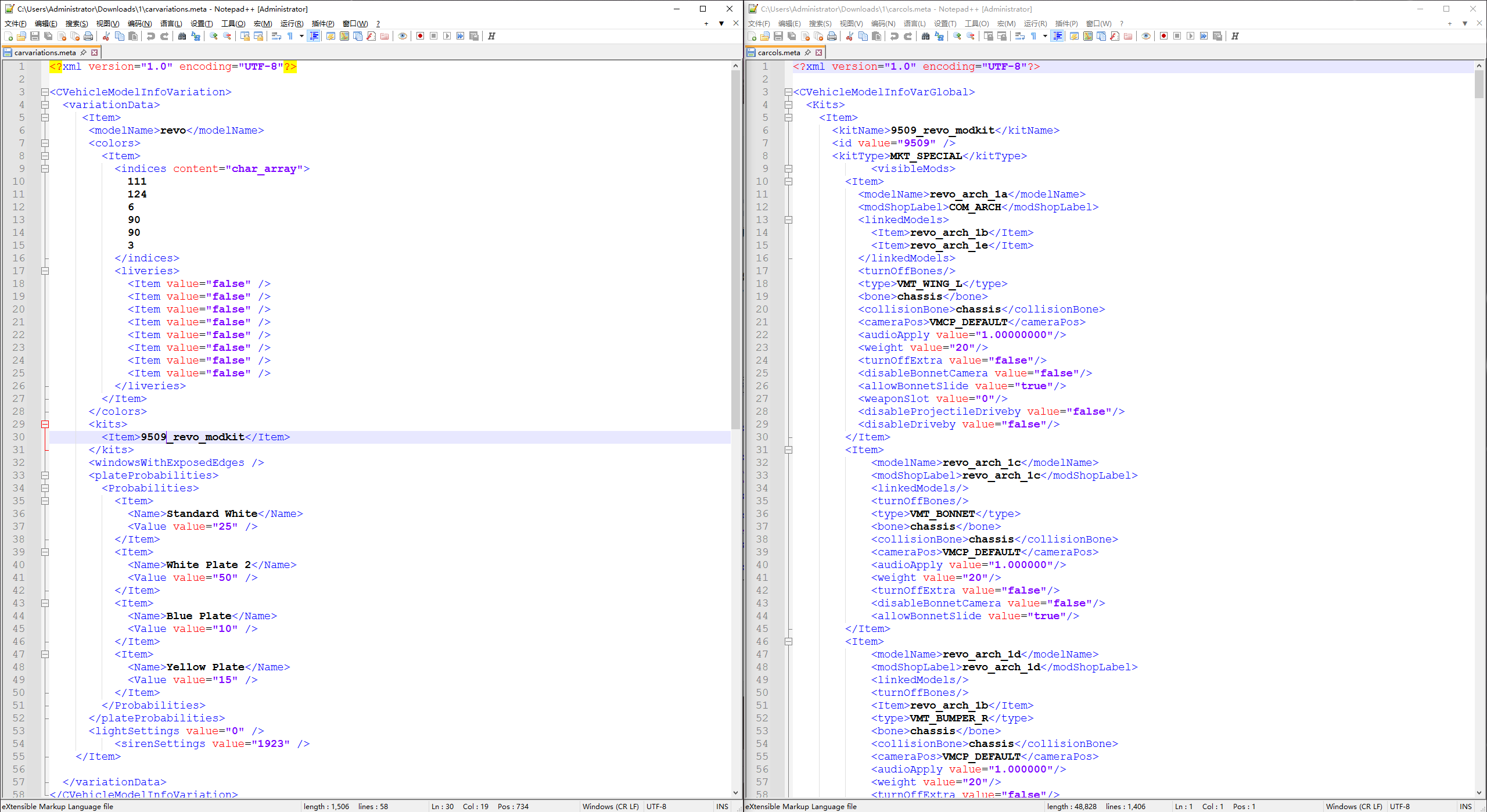The width and height of the screenshot is (1487, 812).
Task: Pin the carcols.meta tab
Action: tap(808, 52)
